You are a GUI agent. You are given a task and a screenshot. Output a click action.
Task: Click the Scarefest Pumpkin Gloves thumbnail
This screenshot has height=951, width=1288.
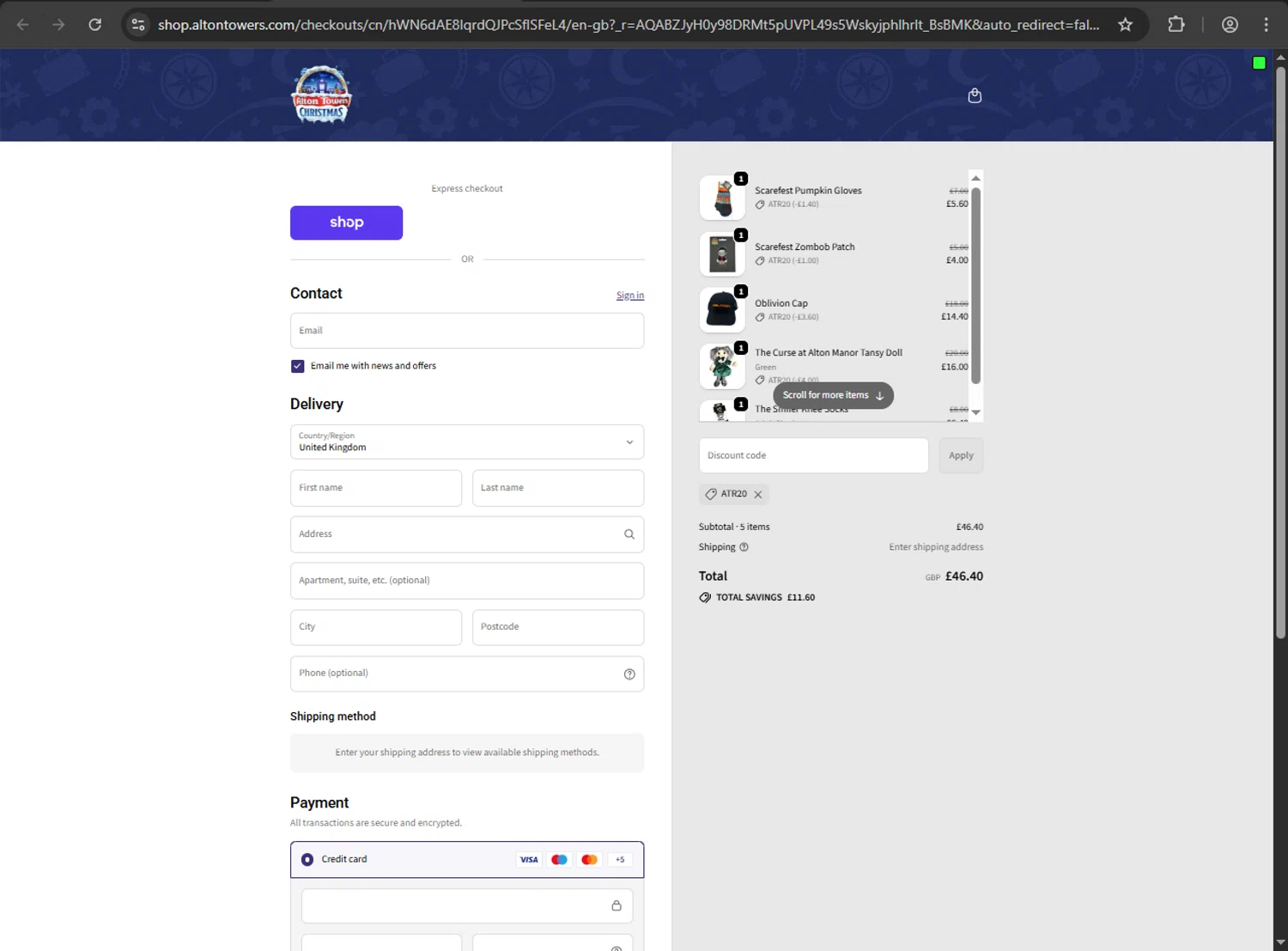[x=722, y=198]
